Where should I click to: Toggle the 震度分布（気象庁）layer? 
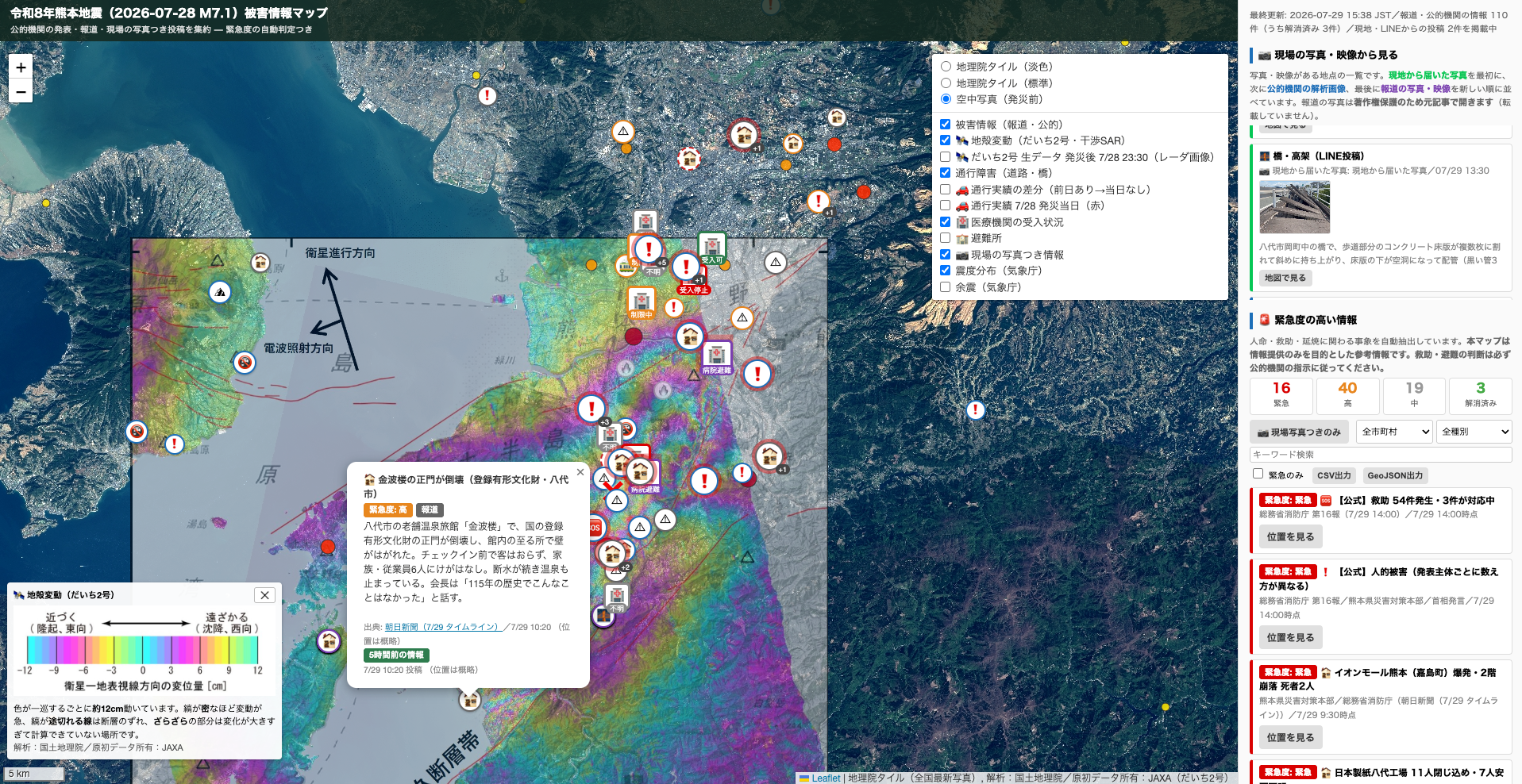click(946, 271)
